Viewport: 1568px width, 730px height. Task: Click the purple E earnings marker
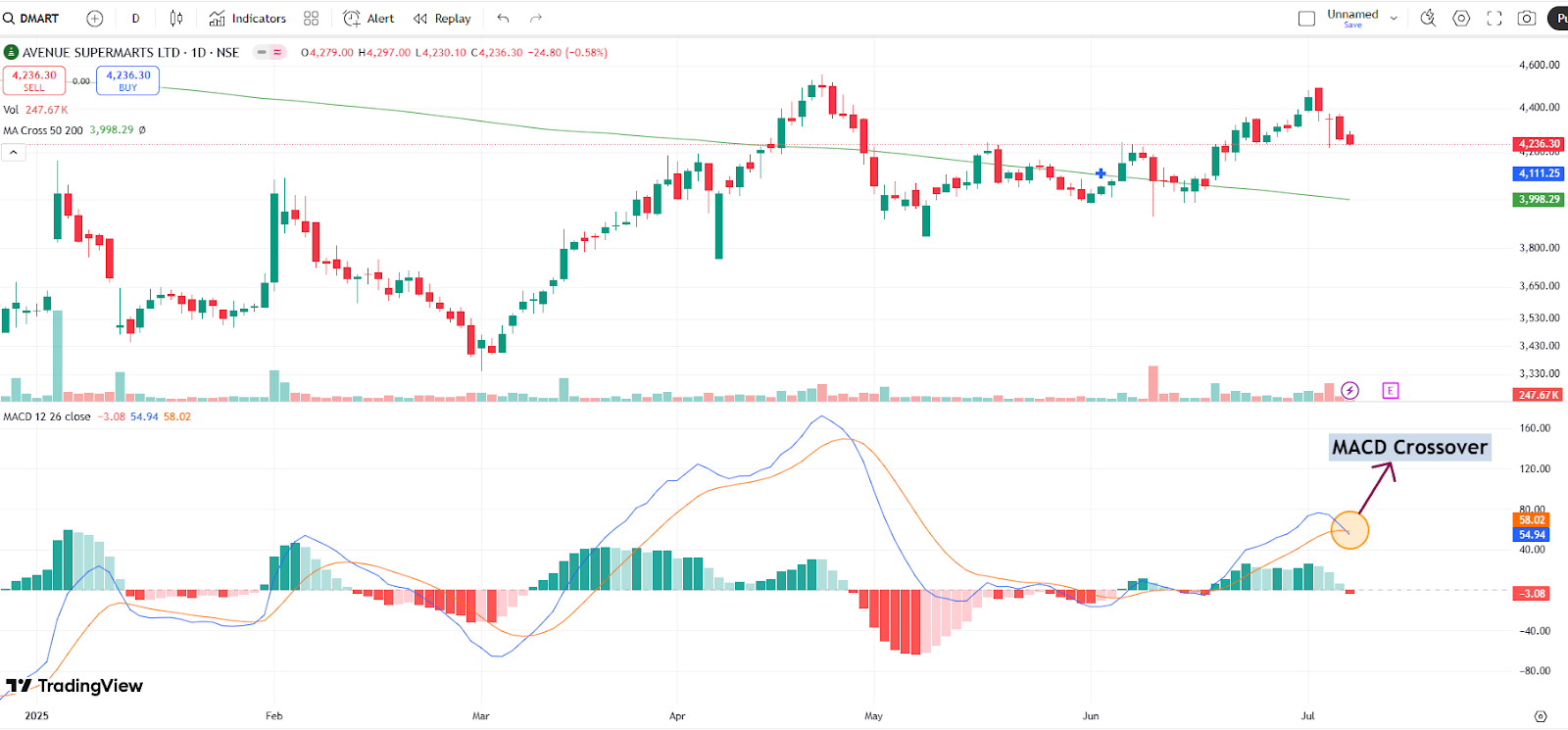click(1390, 391)
